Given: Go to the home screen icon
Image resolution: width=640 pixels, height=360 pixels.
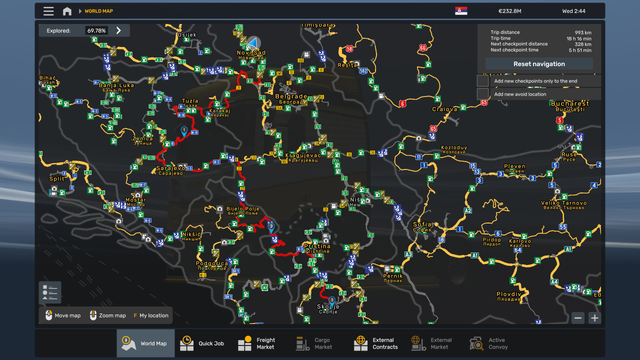Looking at the screenshot, I should coord(67,11).
